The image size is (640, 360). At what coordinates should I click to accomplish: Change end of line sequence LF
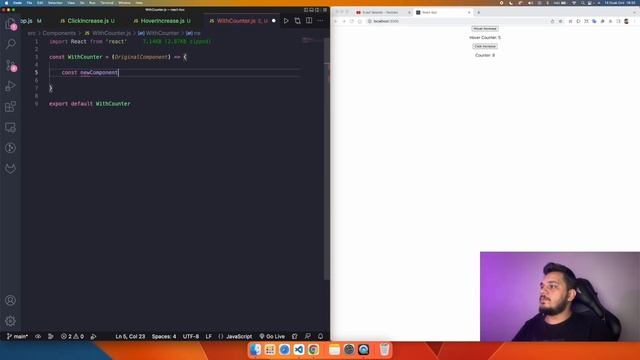[209, 336]
